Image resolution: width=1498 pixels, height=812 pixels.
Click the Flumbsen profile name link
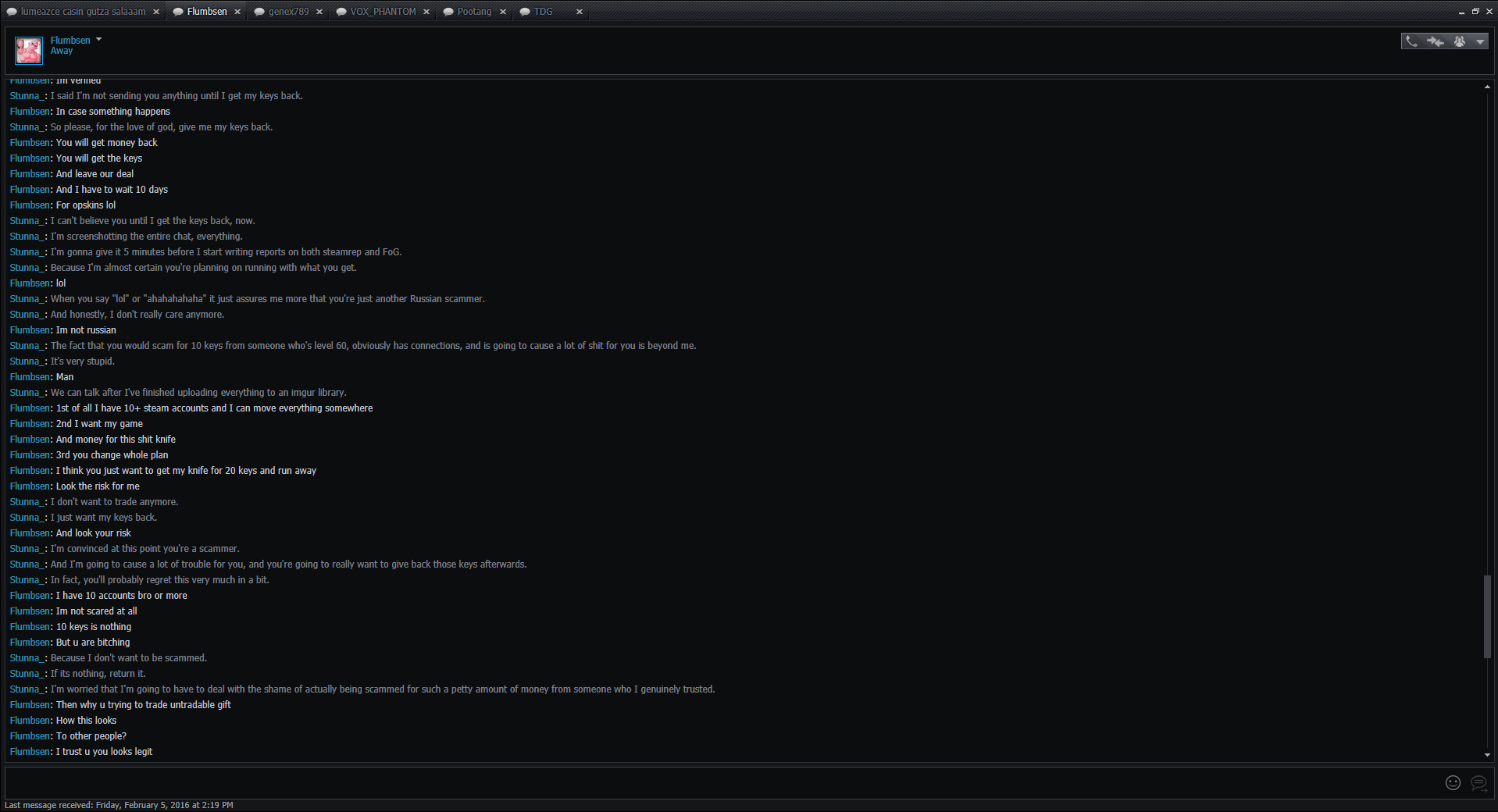click(x=70, y=40)
